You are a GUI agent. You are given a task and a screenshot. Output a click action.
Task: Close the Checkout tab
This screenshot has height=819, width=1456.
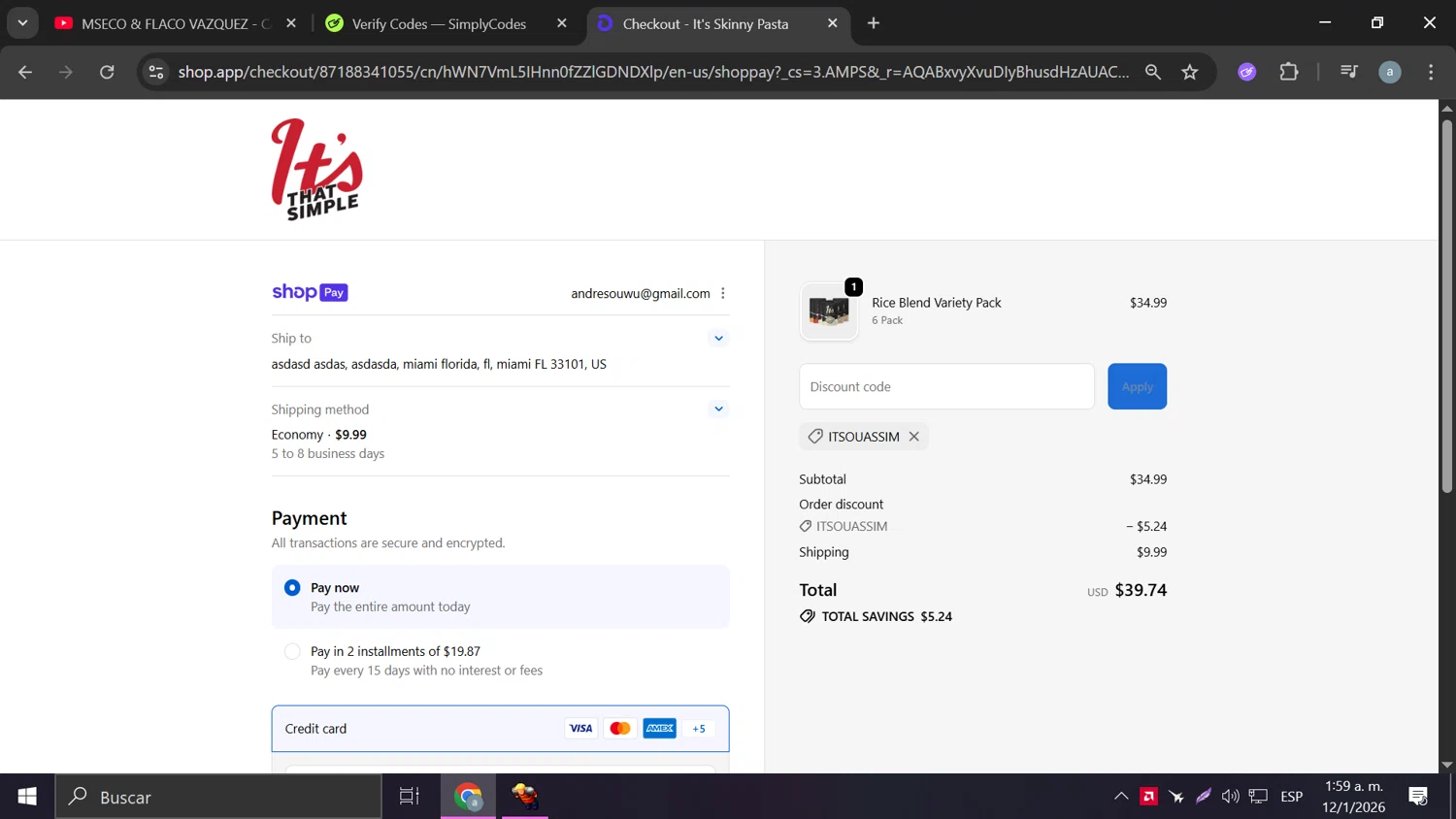pos(832,23)
